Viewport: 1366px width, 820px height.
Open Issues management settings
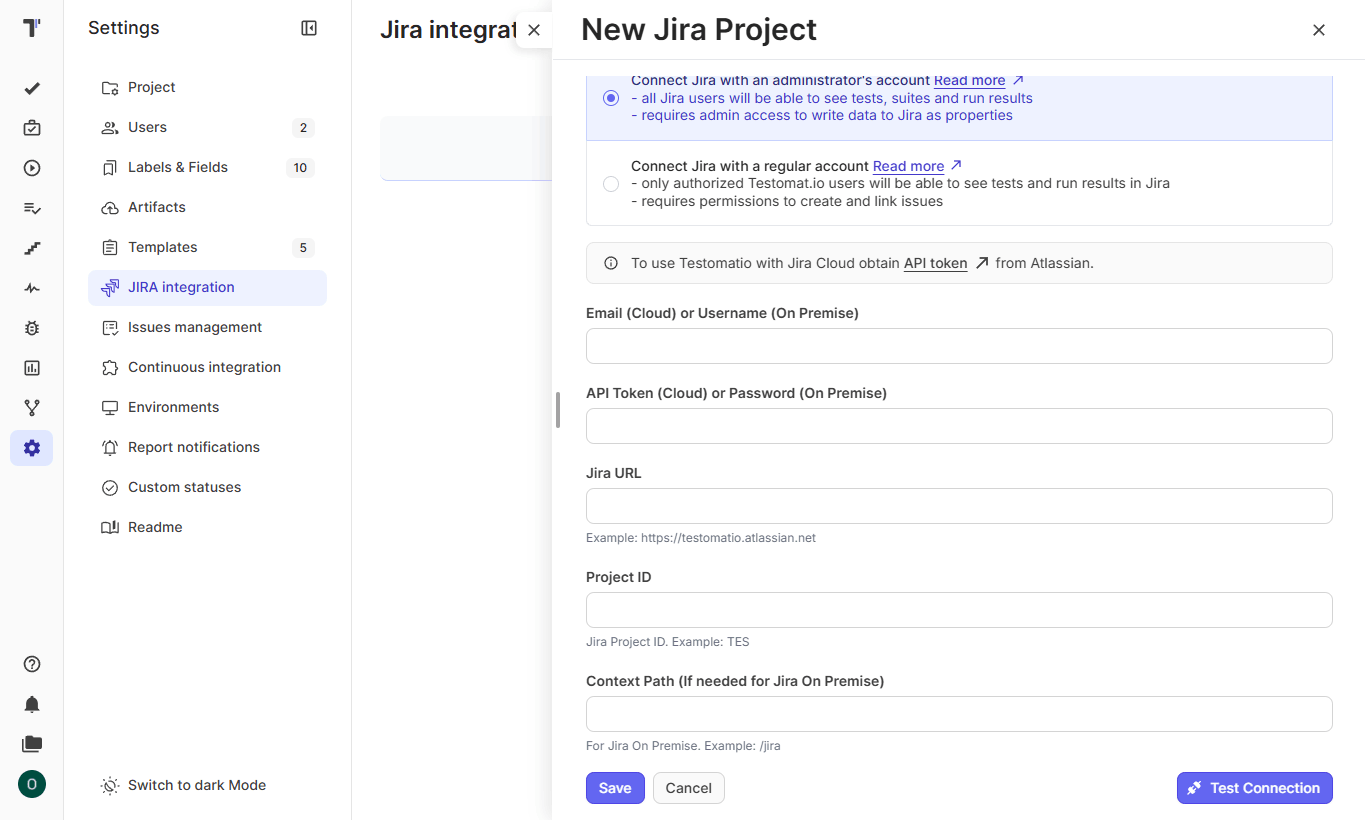pyautogui.click(x=207, y=328)
